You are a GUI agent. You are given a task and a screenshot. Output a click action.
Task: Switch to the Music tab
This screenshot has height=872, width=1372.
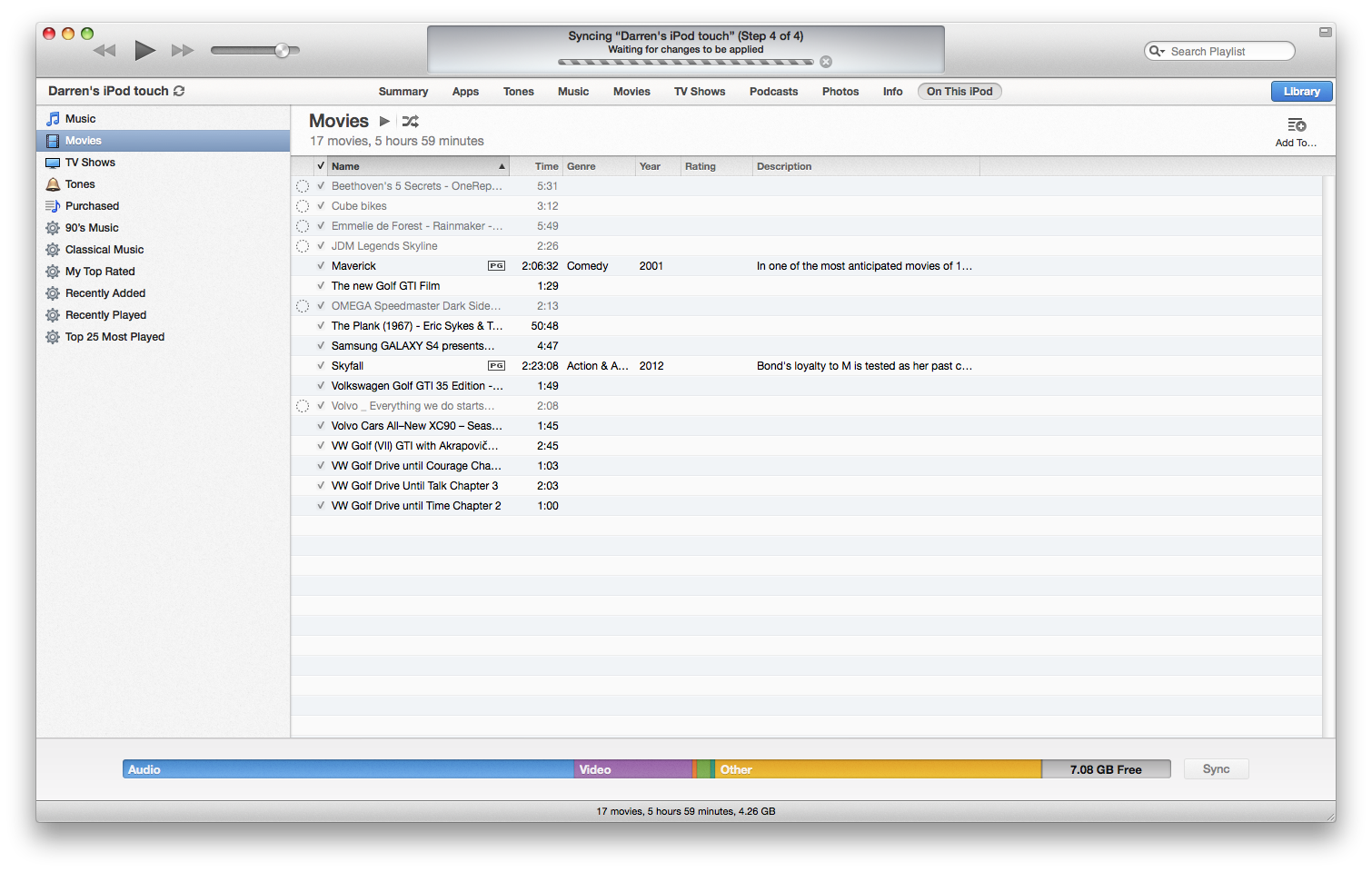573,92
